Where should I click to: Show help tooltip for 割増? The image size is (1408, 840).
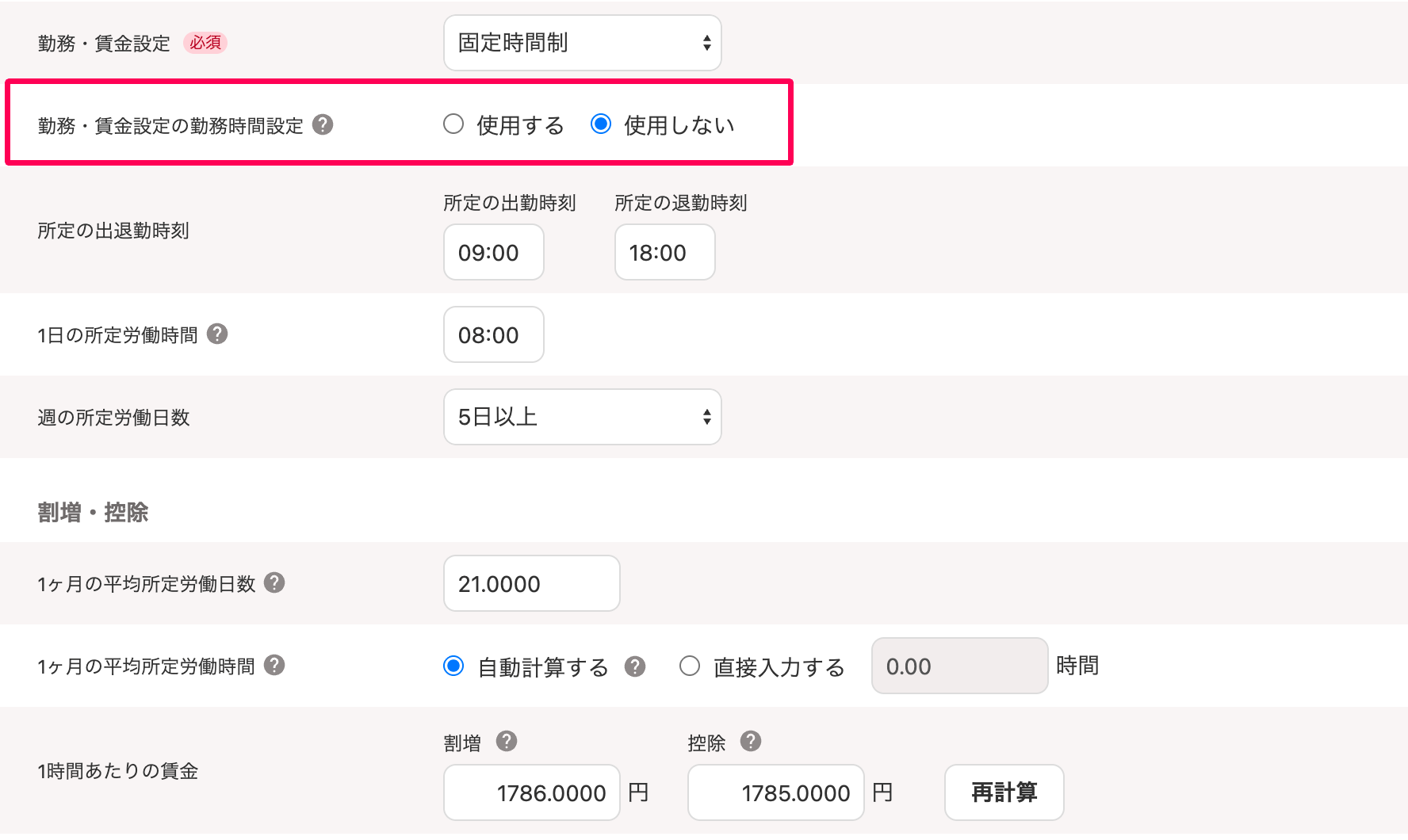pyautogui.click(x=507, y=741)
